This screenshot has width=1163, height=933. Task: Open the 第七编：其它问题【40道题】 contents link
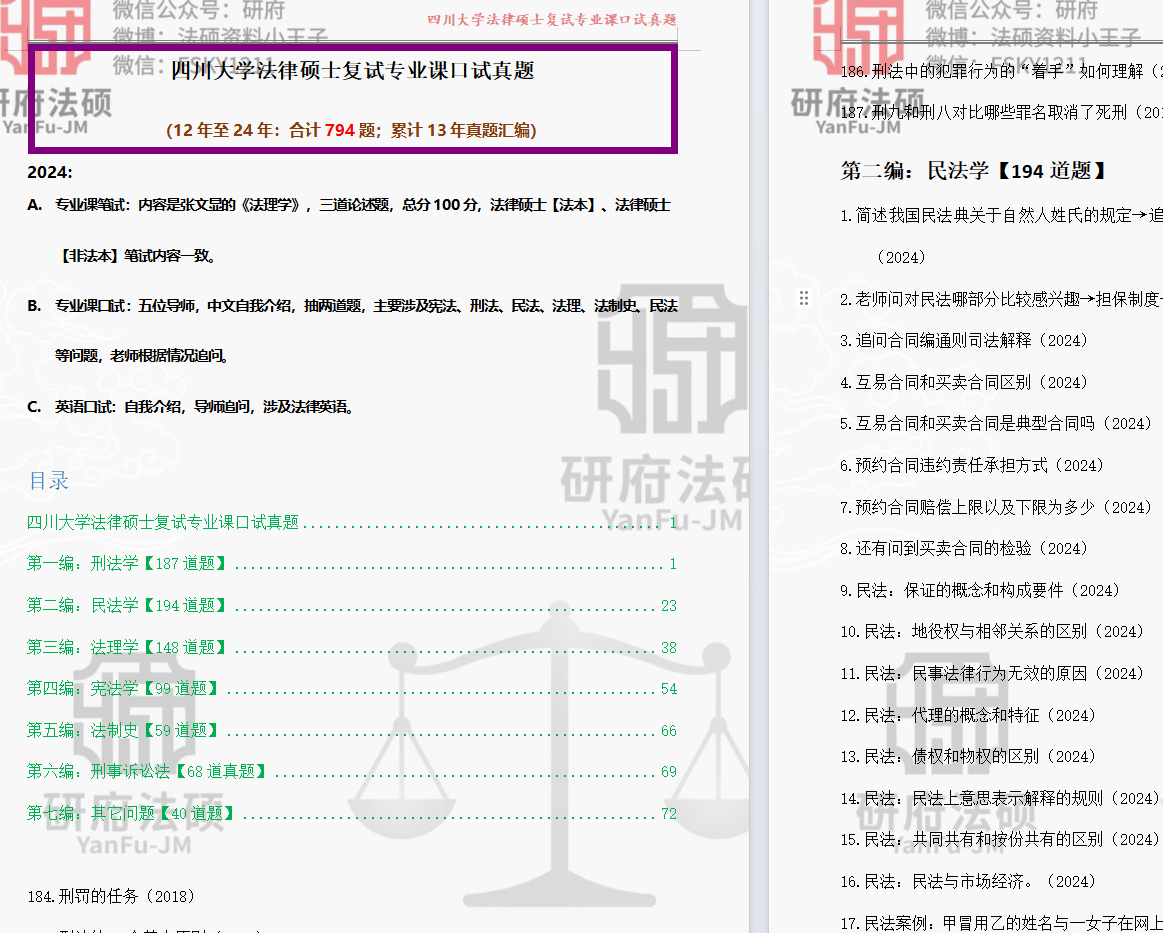(x=352, y=814)
